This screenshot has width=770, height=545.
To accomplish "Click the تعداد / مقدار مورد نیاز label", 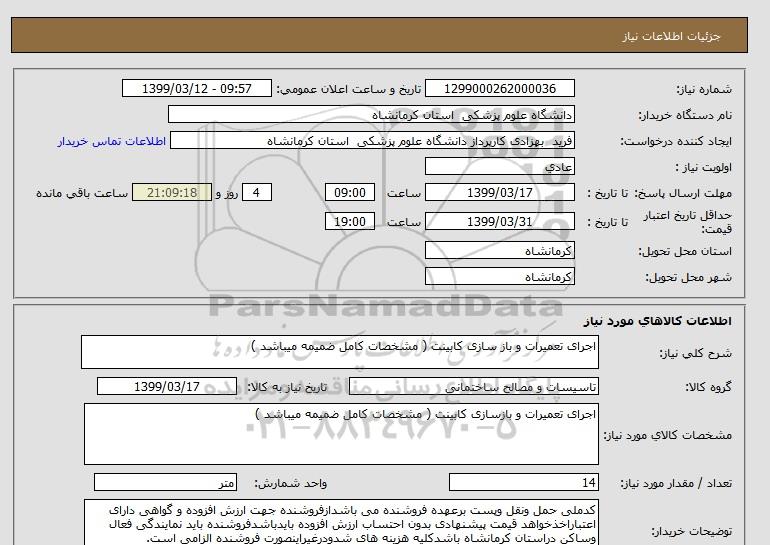I will tap(676, 483).
